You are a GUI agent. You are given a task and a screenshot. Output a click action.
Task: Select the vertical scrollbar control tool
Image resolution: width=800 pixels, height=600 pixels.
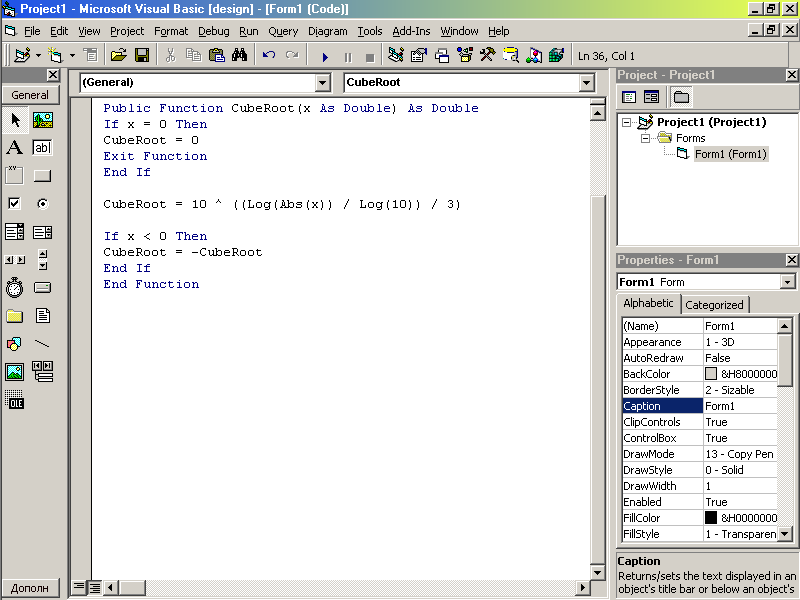(43, 259)
